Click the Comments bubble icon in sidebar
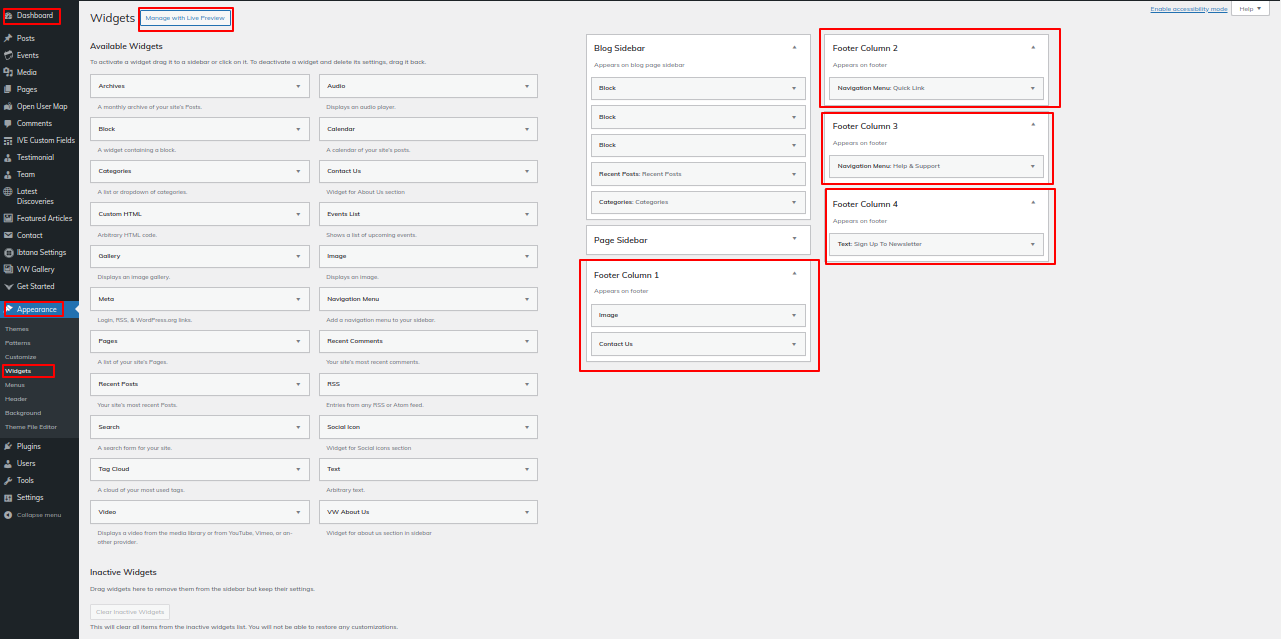The height and width of the screenshot is (639, 1281). coord(9,124)
